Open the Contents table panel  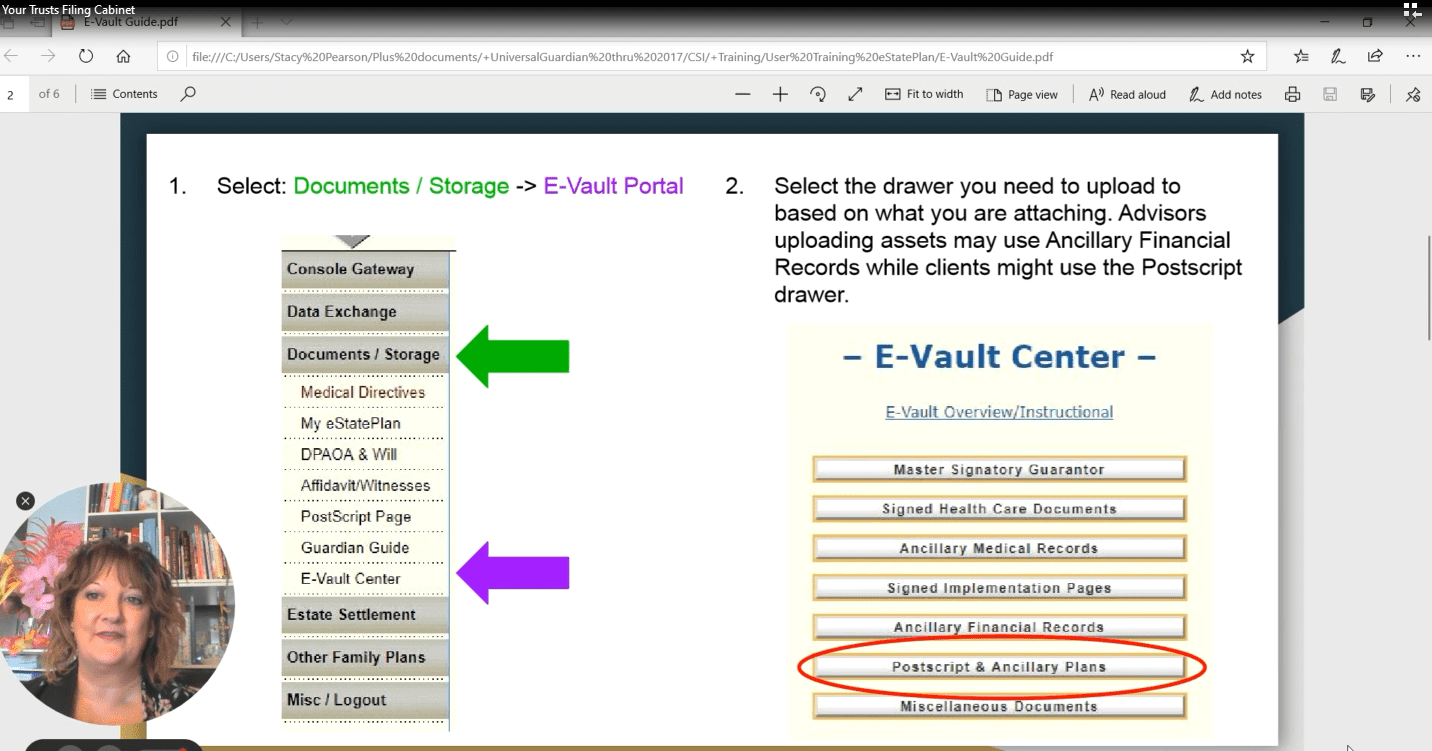click(x=124, y=94)
